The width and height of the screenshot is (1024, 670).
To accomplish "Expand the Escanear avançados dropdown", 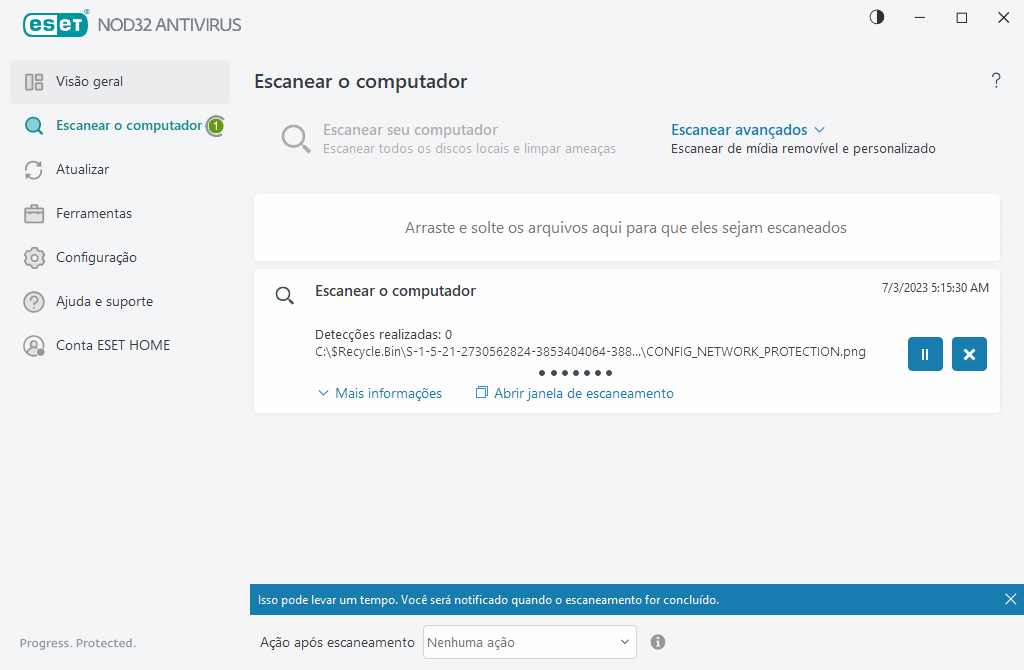I will [747, 130].
